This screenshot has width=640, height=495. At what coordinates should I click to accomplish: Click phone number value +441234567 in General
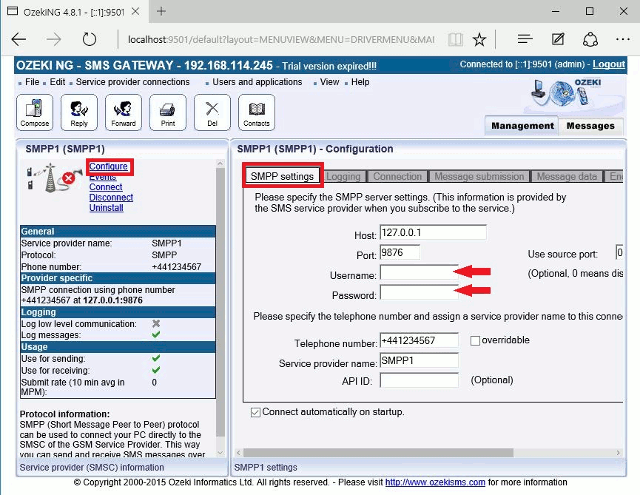pos(176,267)
